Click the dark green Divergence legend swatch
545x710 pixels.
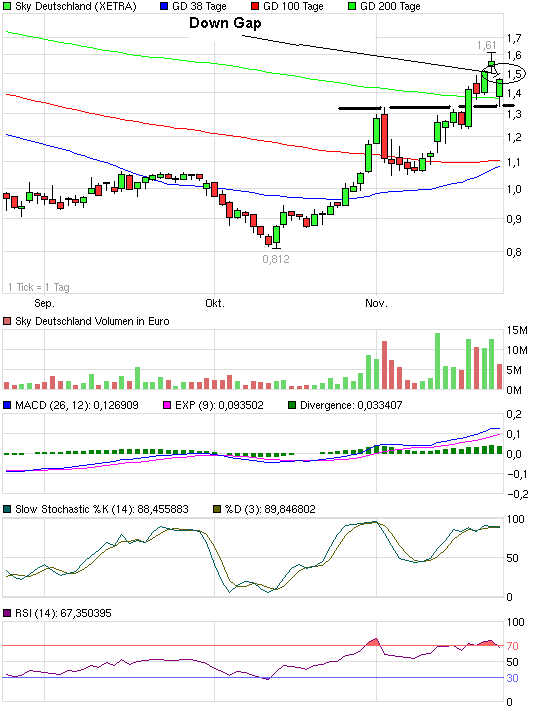coord(292,405)
